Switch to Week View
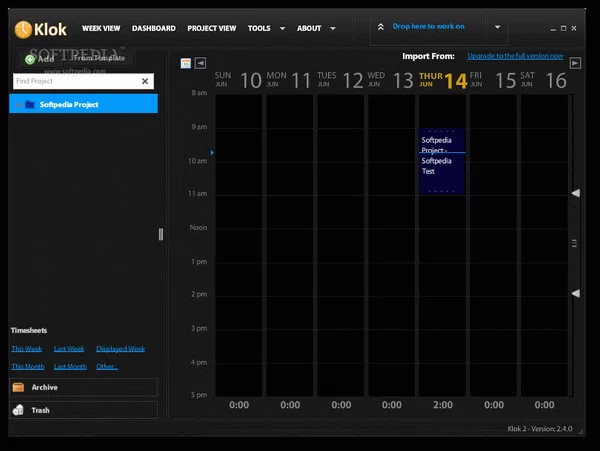Image resolution: width=600 pixels, height=451 pixels. coord(100,29)
